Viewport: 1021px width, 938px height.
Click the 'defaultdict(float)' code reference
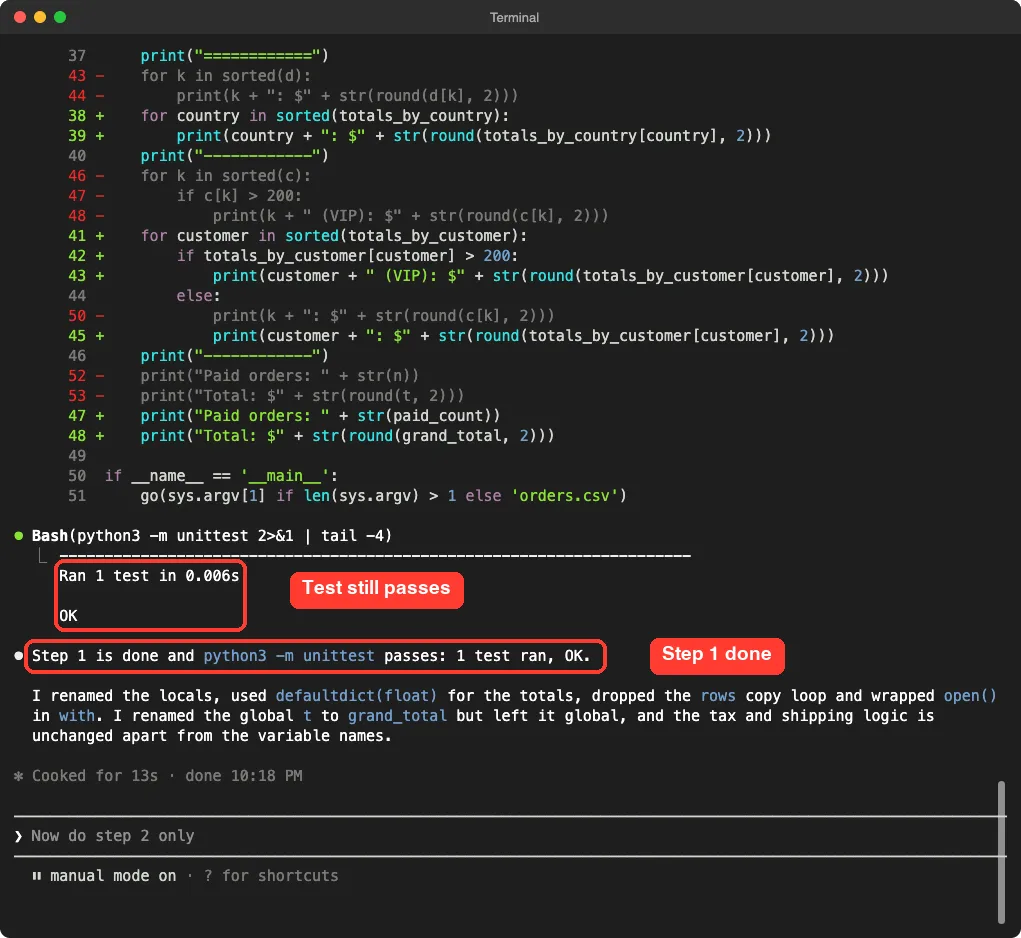[356, 696]
